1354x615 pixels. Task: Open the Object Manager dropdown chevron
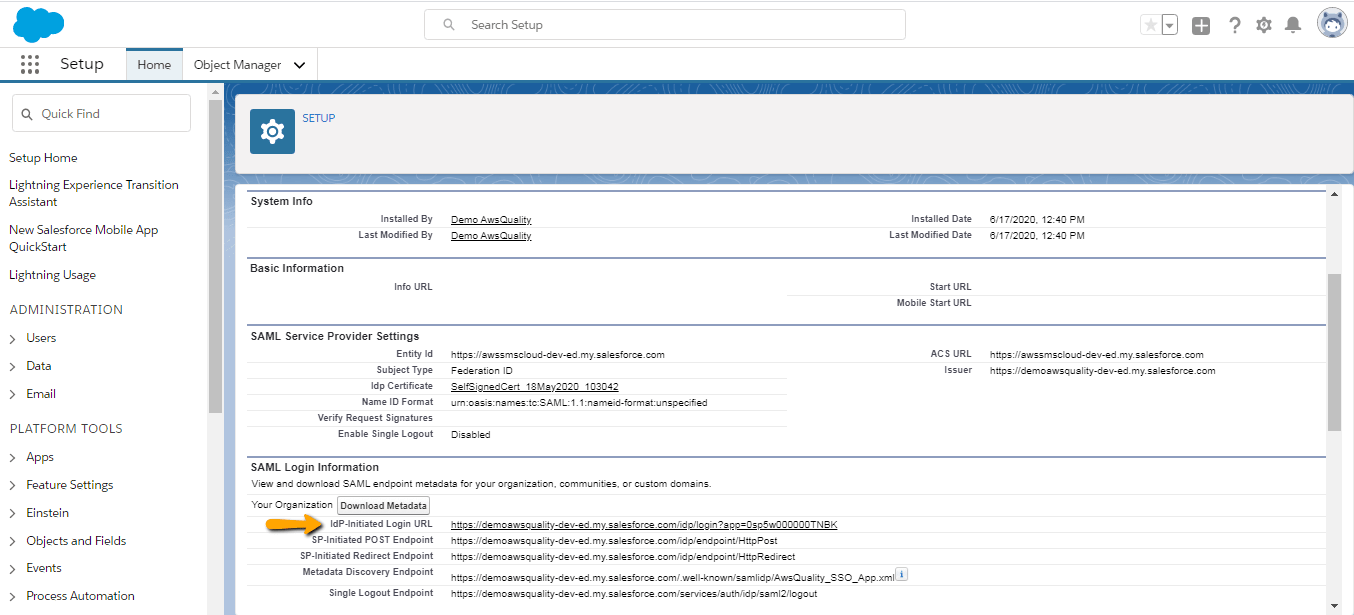pos(300,65)
